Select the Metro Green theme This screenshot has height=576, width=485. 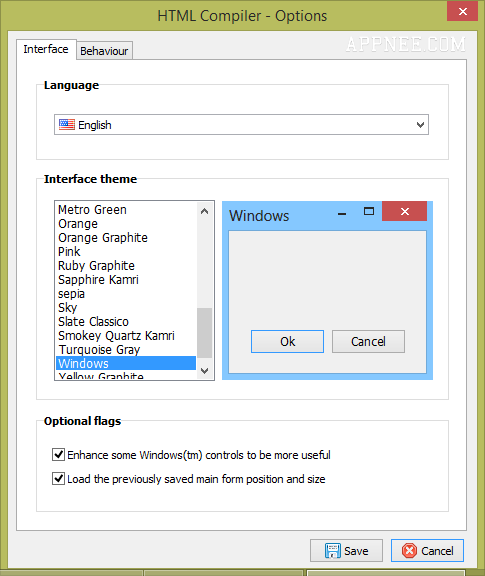pos(92,210)
